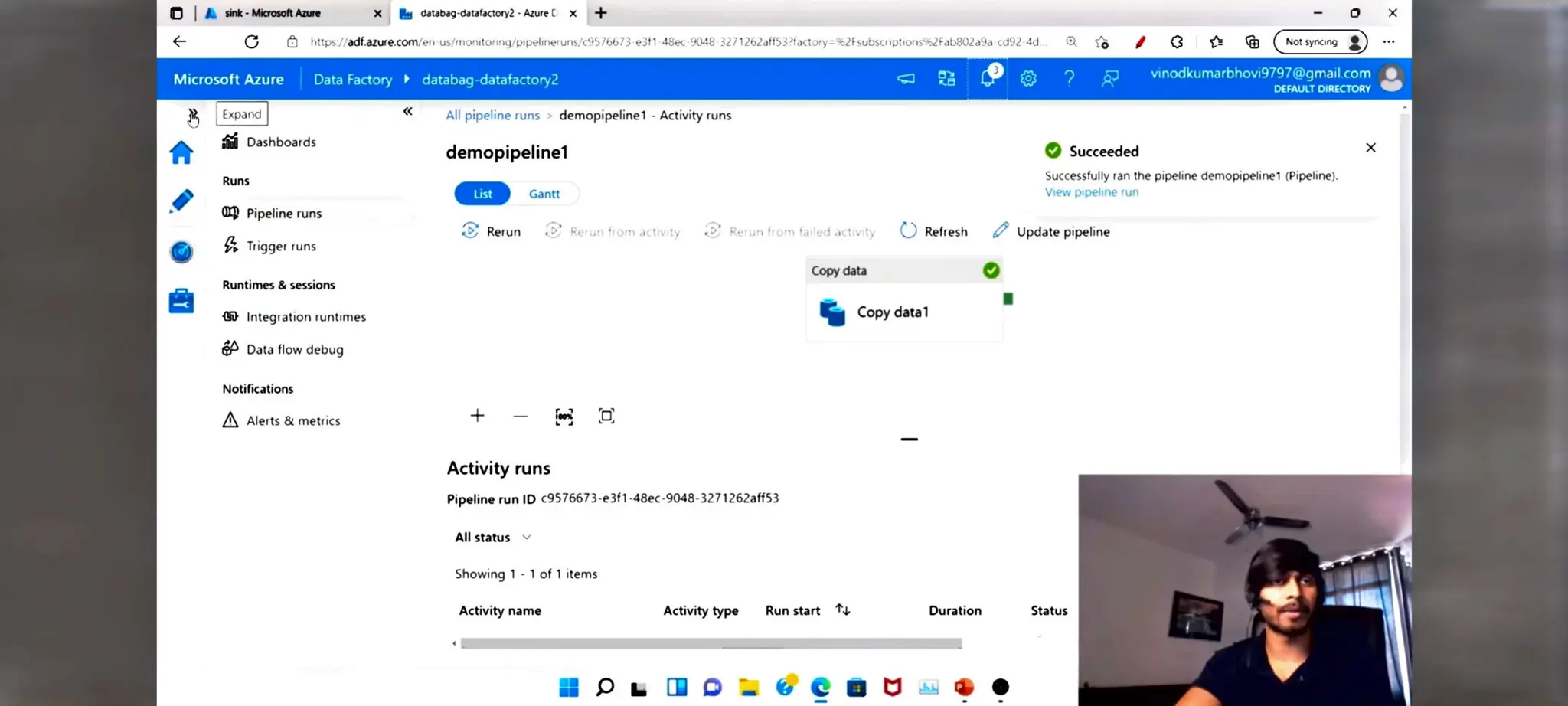The height and width of the screenshot is (706, 1568).
Task: Close the Succeeded notification
Action: 1370,148
